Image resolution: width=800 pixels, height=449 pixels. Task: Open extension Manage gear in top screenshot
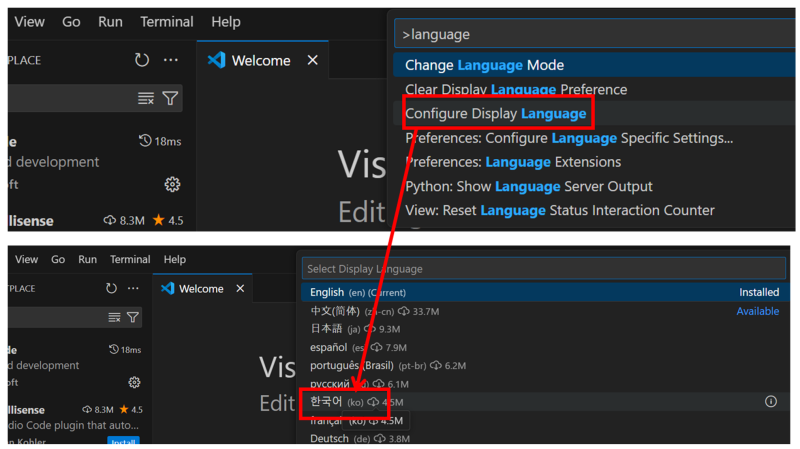[x=172, y=184]
